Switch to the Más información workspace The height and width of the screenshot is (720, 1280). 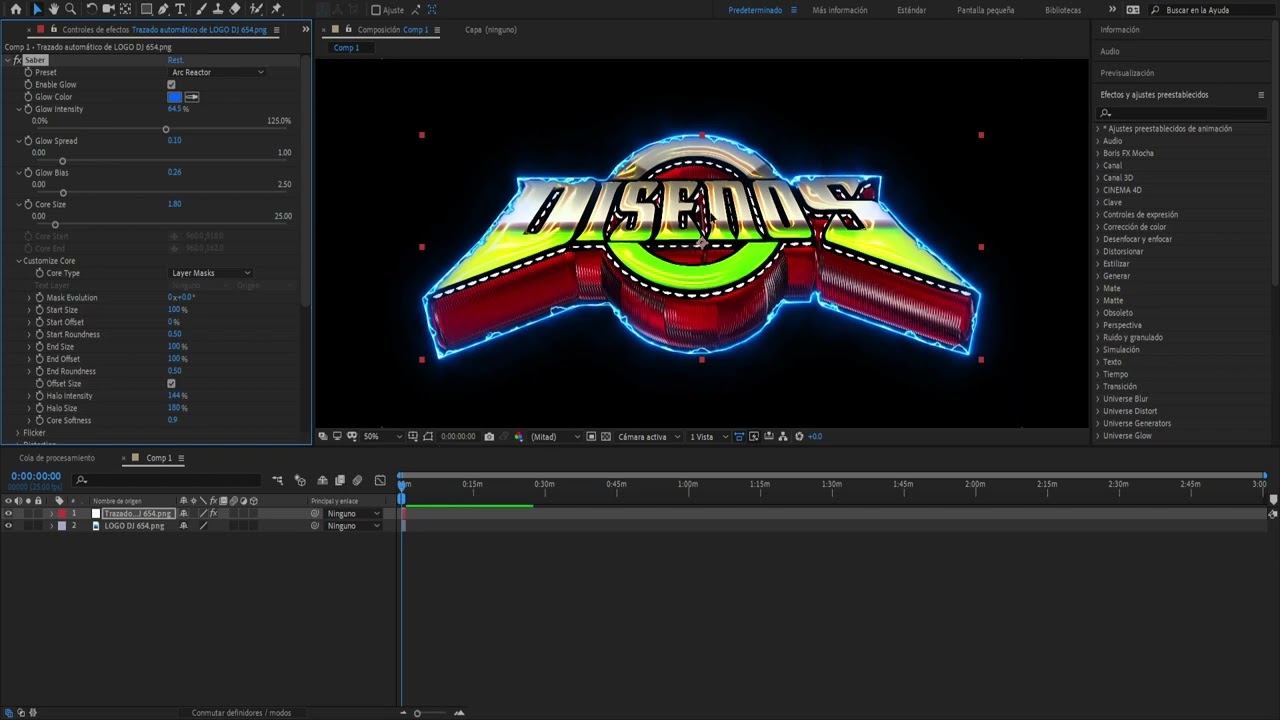point(840,10)
